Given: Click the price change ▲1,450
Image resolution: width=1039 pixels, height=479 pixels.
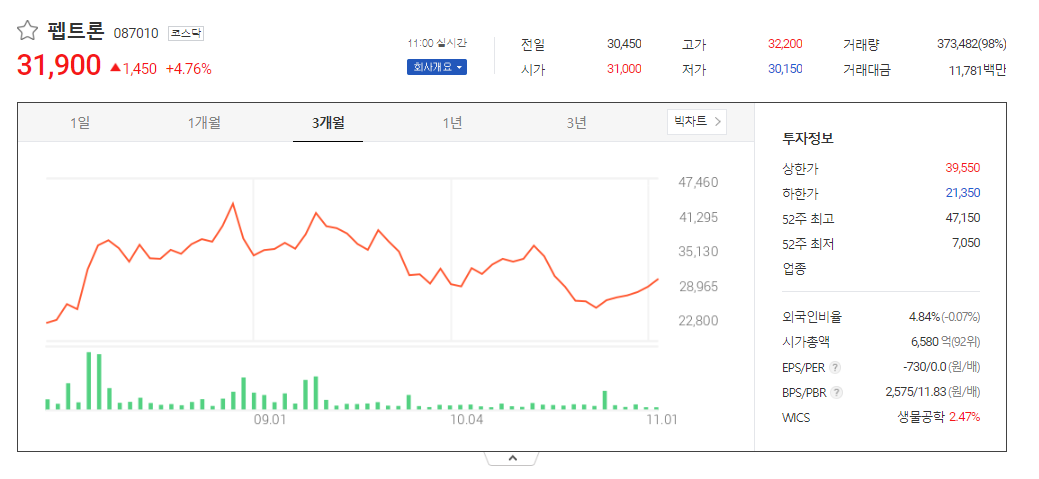Looking at the screenshot, I should [133, 68].
